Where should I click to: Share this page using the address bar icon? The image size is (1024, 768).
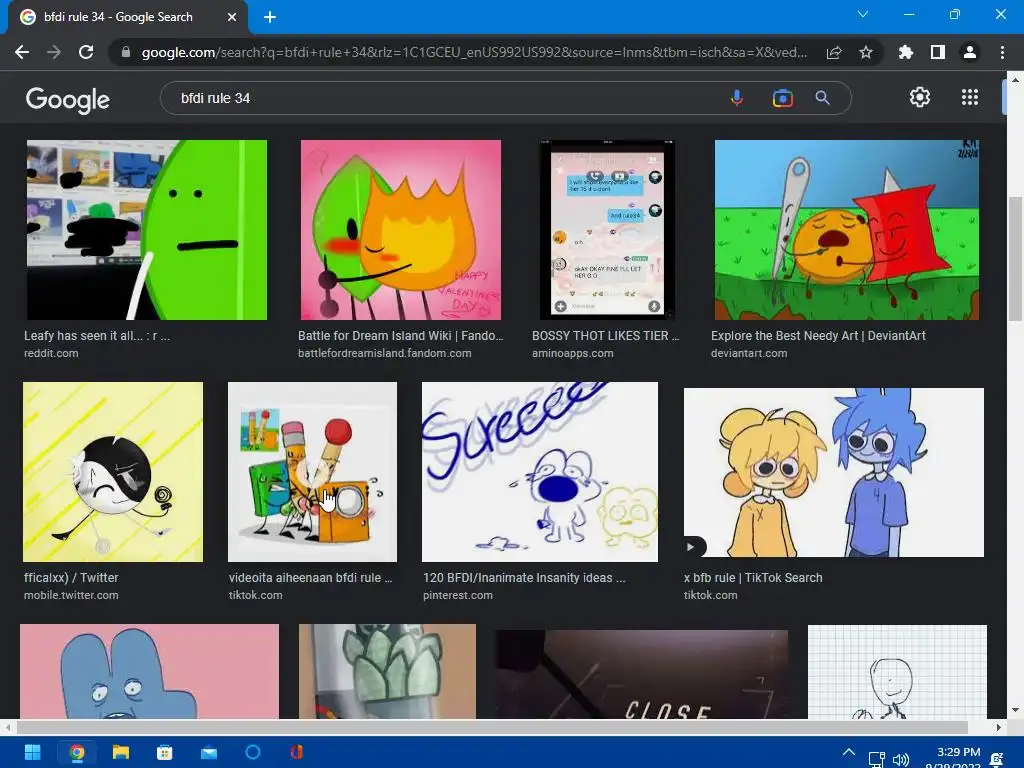click(833, 53)
